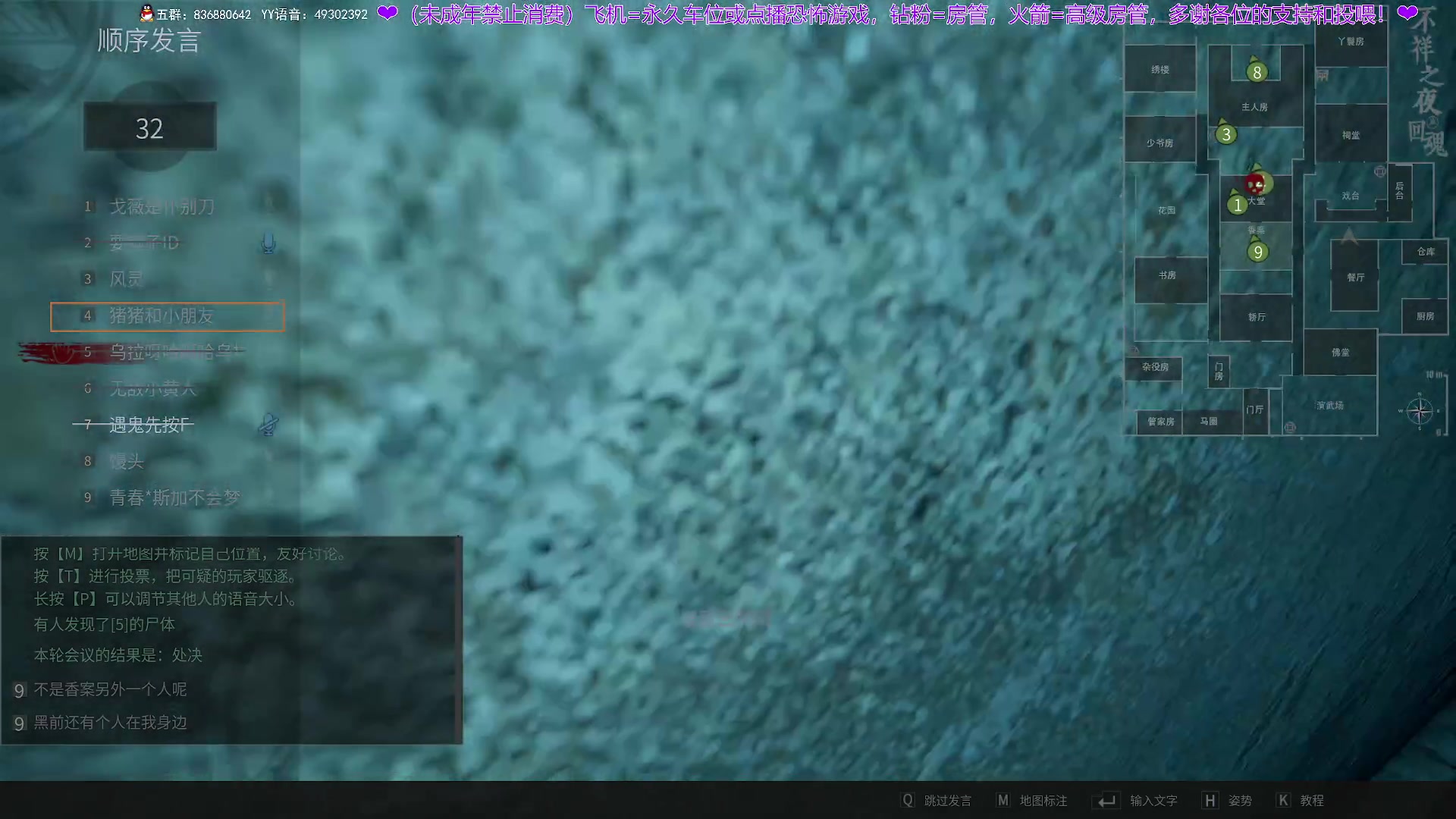Click the red skull corpse marker
The height and width of the screenshot is (819, 1456).
1256,184
